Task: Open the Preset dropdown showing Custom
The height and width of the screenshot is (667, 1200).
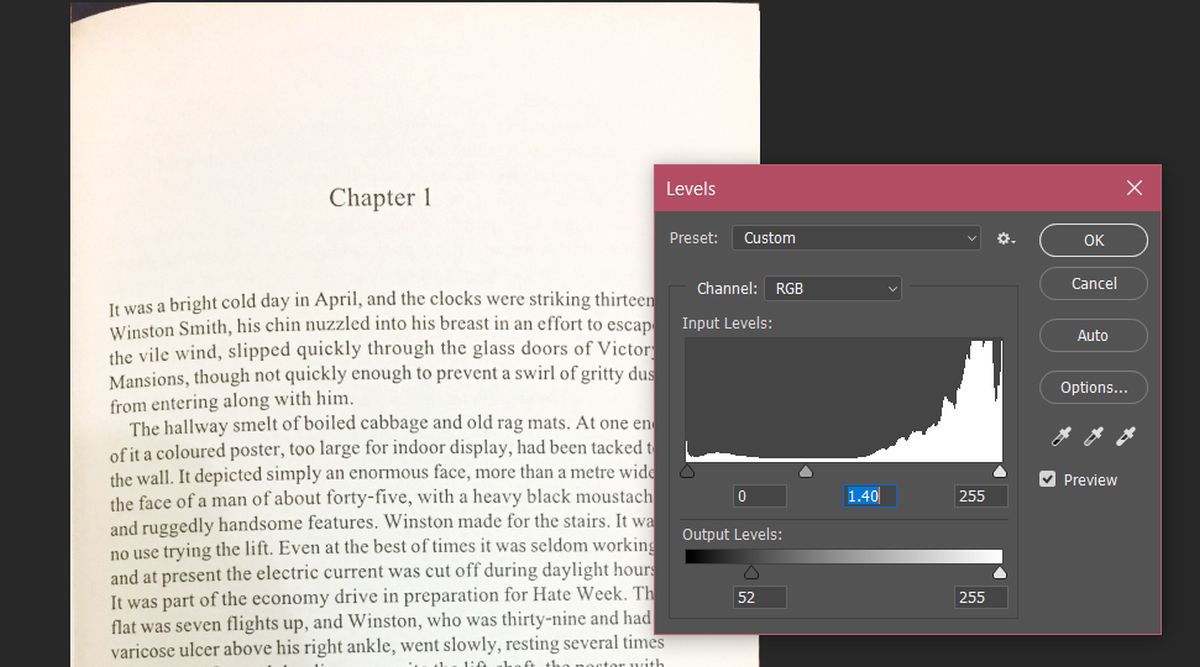Action: click(x=855, y=238)
